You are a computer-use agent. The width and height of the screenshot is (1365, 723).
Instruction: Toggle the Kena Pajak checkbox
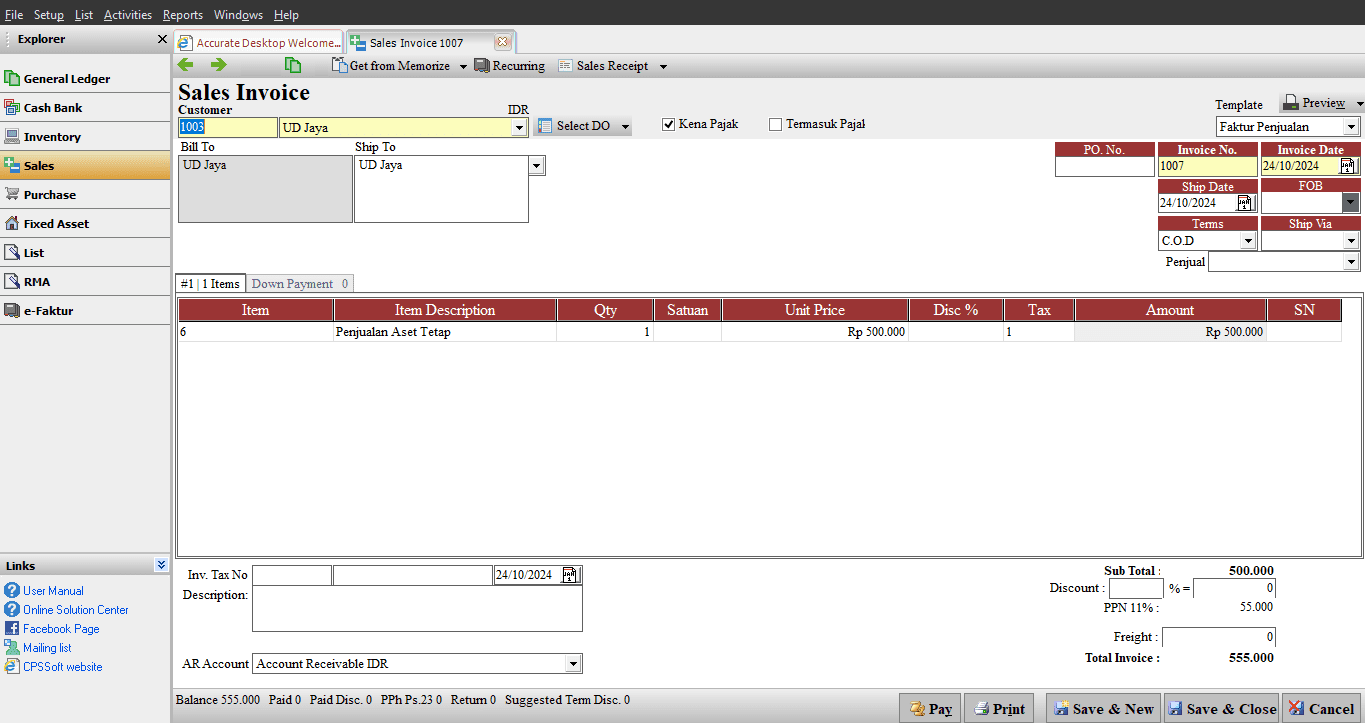click(669, 125)
